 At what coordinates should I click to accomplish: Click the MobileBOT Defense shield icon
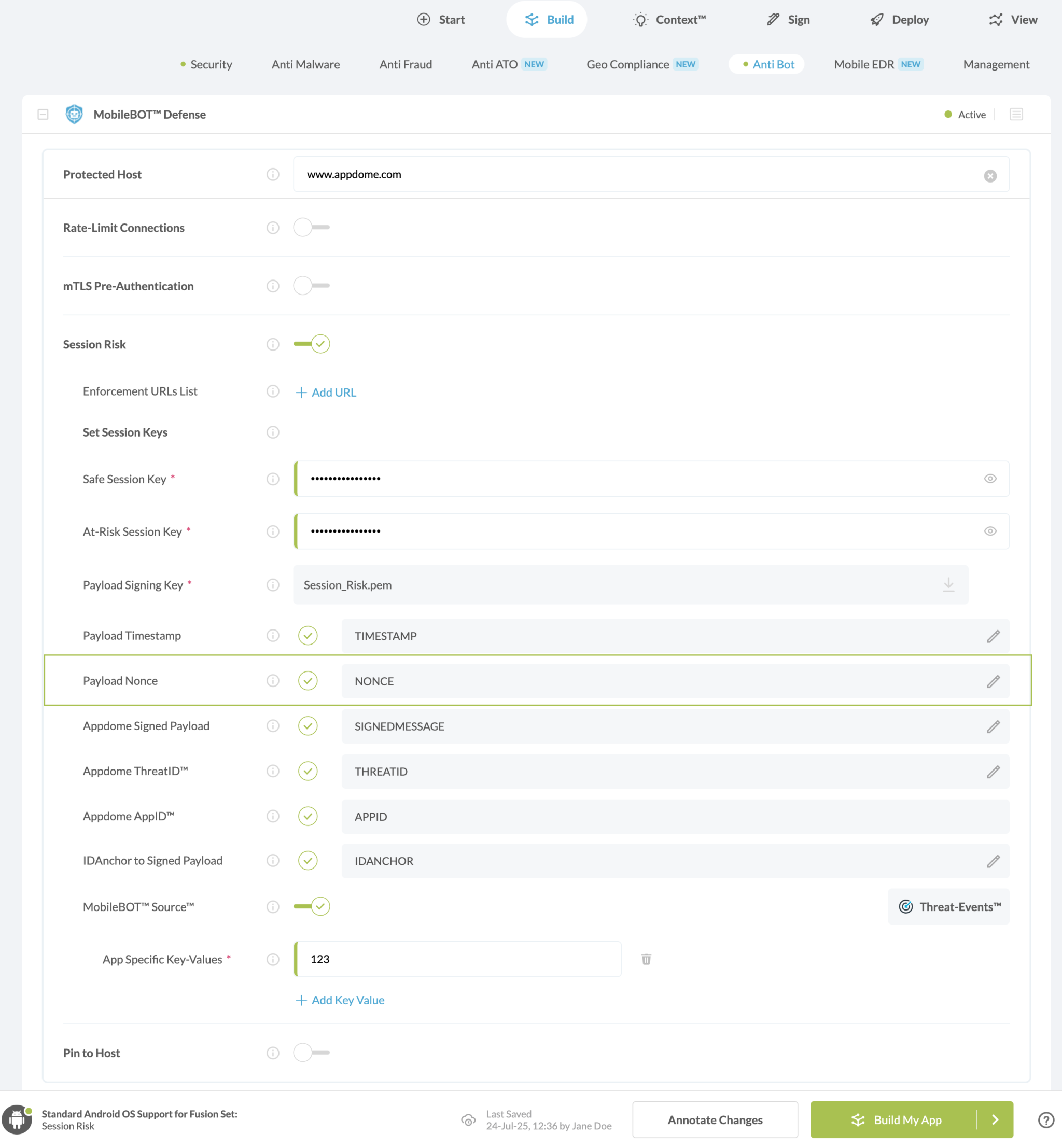click(74, 114)
